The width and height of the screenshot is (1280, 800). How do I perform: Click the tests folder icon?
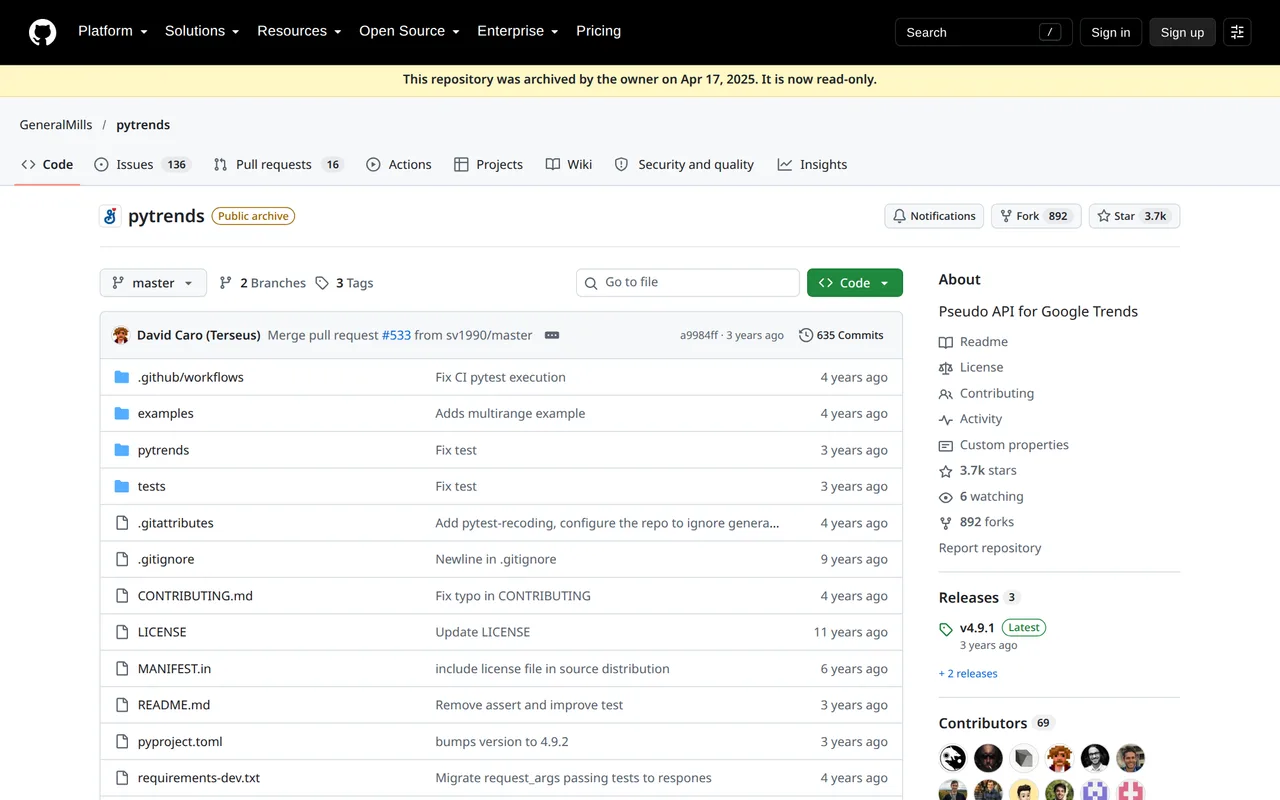122,486
